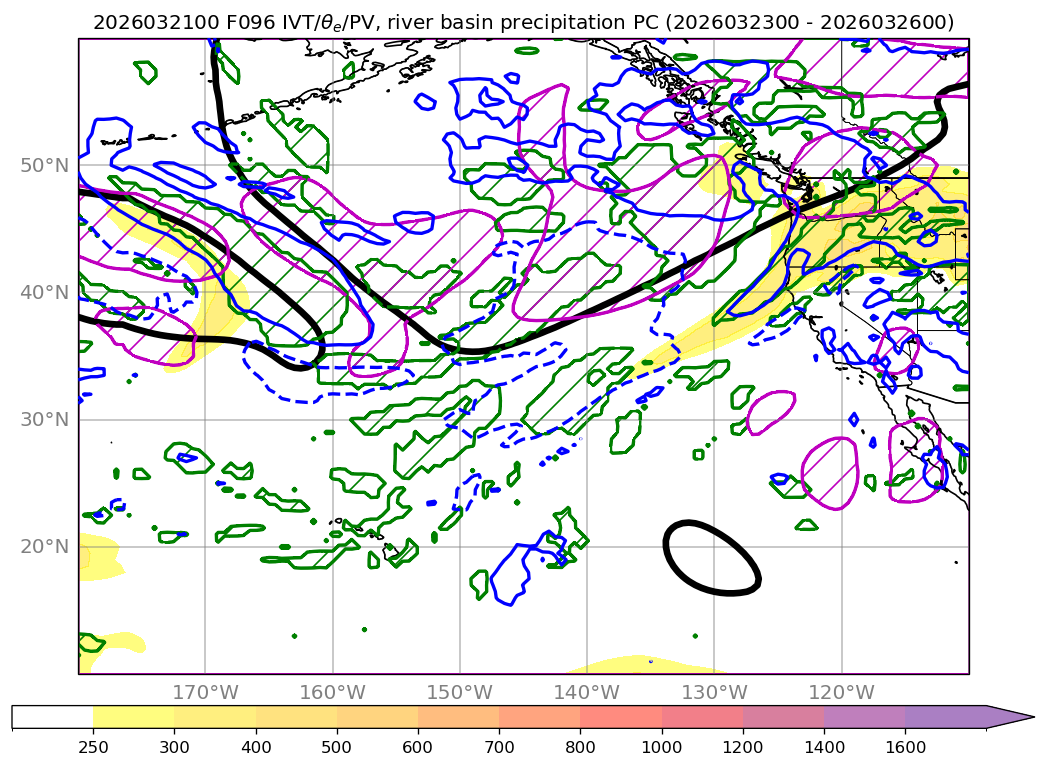Click the white below-250 colorbar segment
1047x767 pixels.
click(x=52, y=717)
